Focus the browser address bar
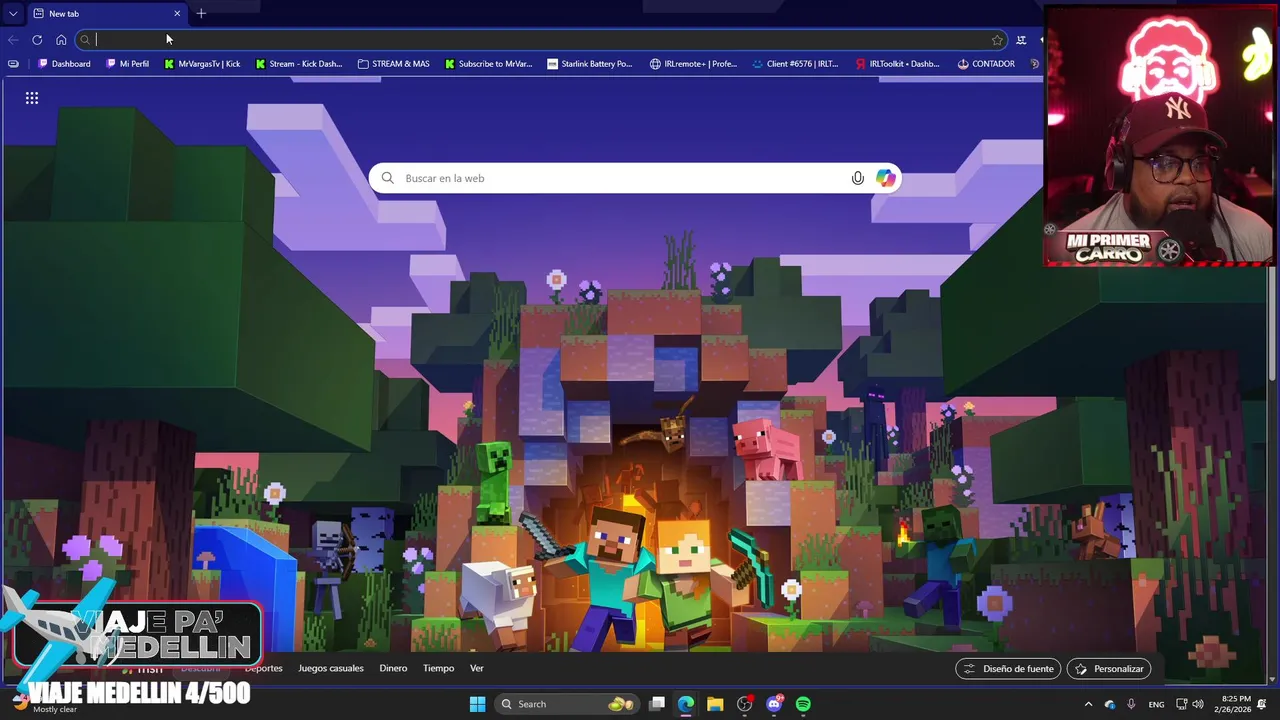Image resolution: width=1280 pixels, height=720 pixels. pos(540,40)
